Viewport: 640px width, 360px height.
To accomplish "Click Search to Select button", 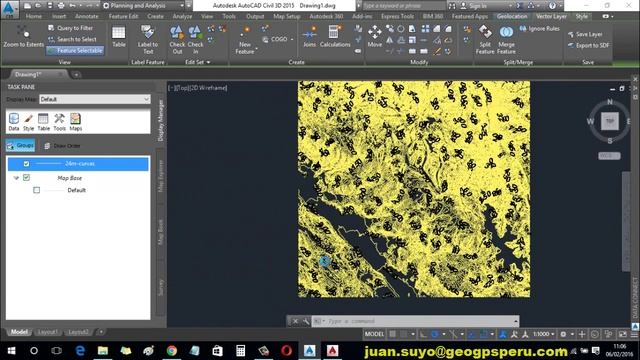I will pos(72,39).
